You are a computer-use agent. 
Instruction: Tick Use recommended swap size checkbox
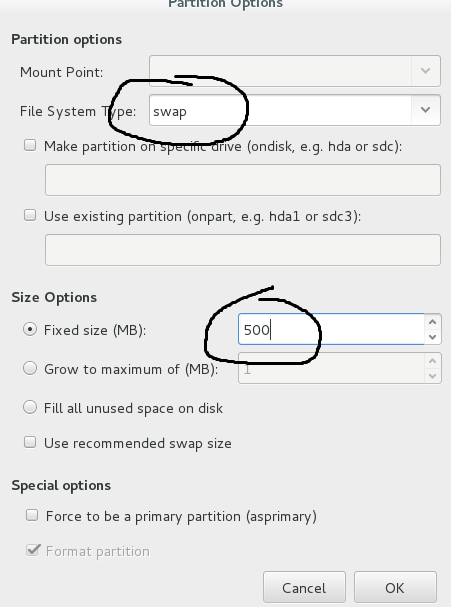30,442
